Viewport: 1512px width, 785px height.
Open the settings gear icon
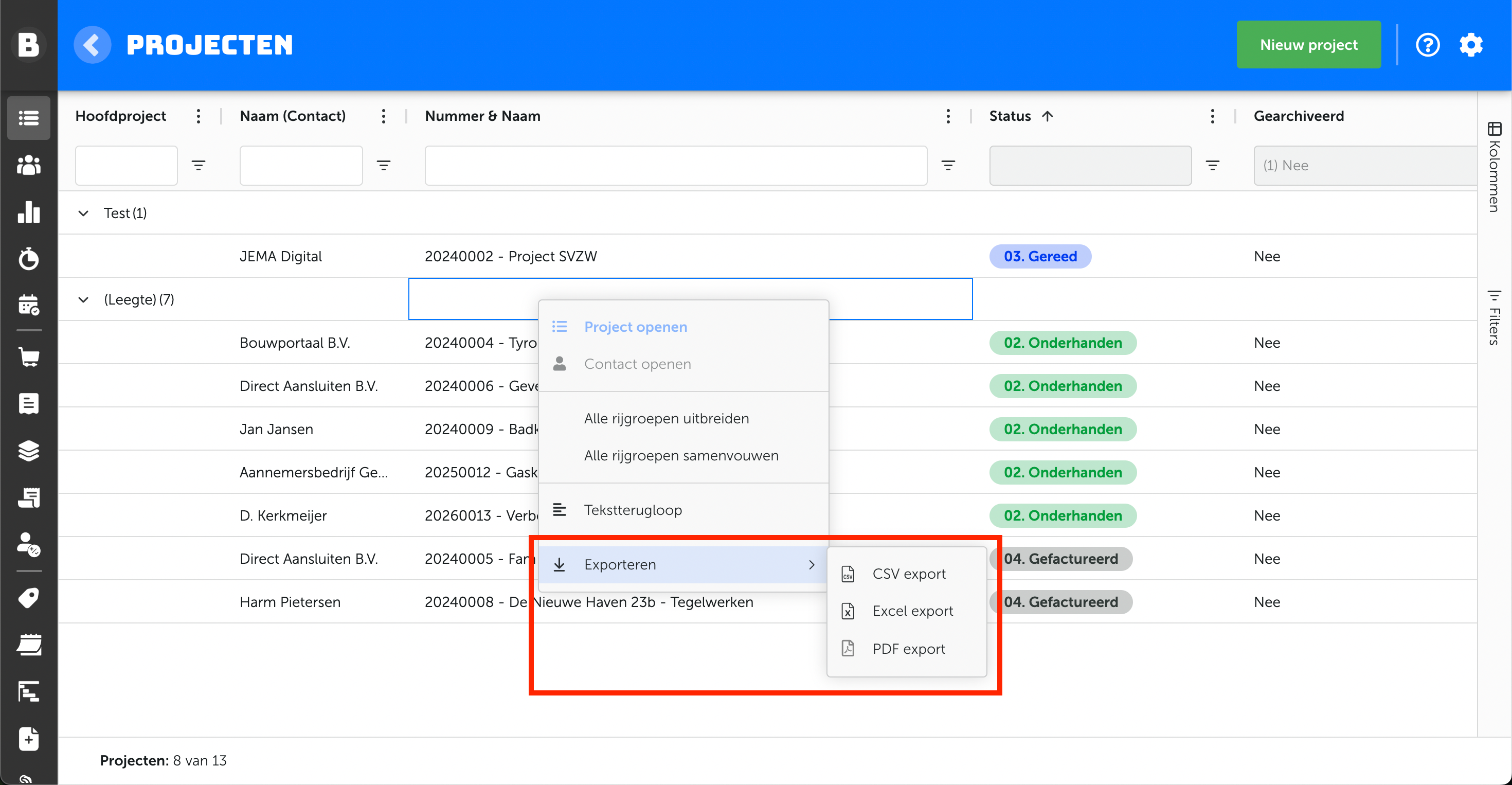point(1471,45)
